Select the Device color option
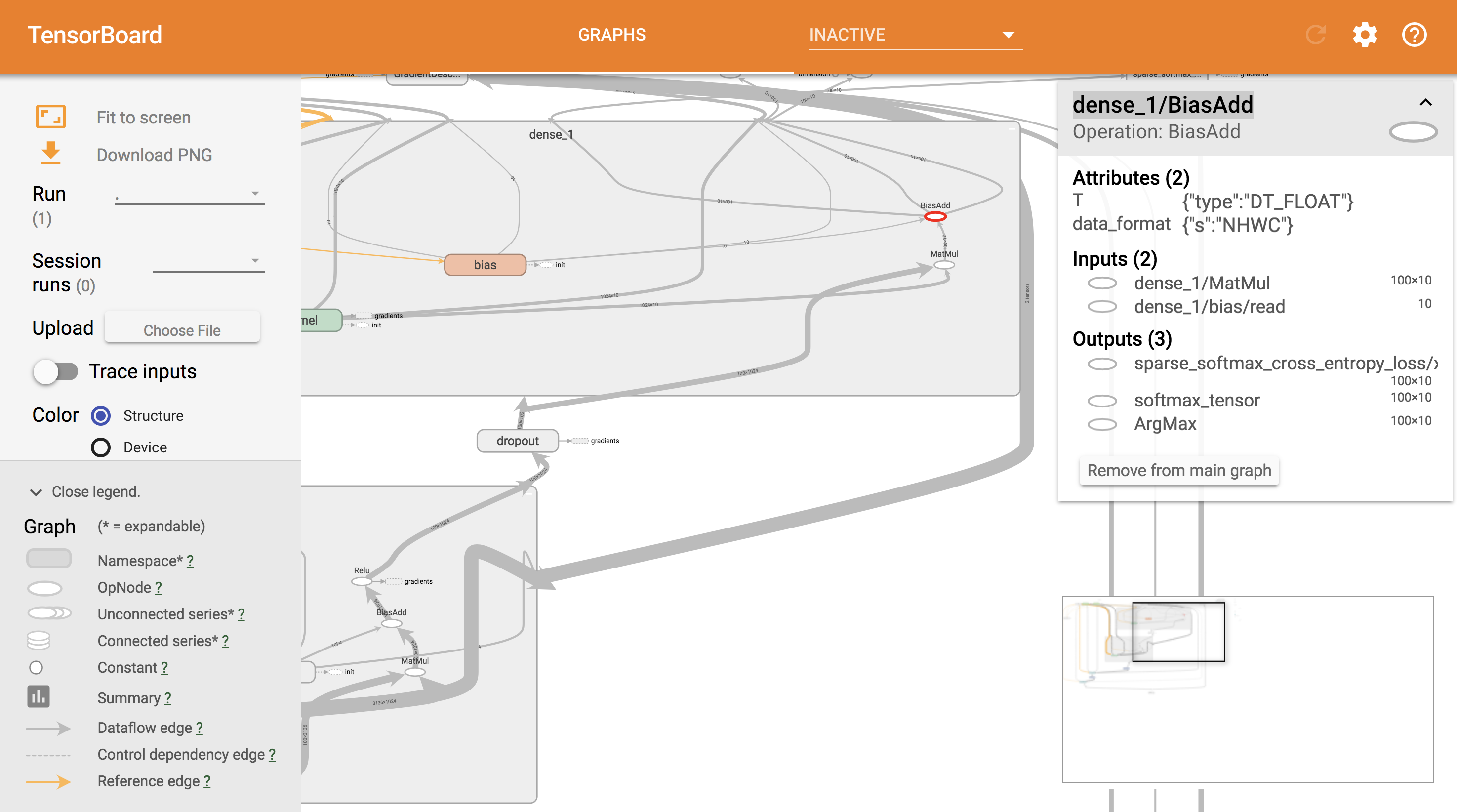 [x=101, y=447]
